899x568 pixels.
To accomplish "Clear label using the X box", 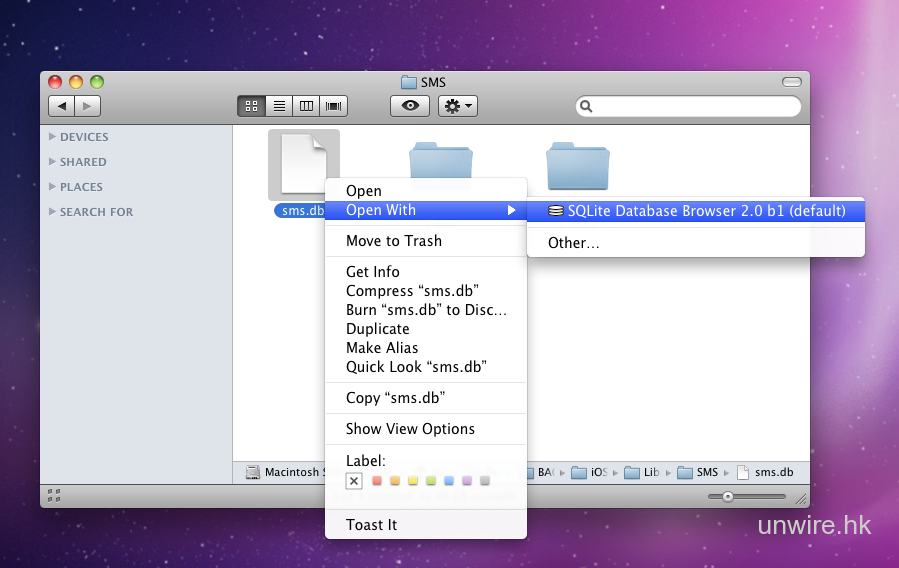I will (354, 481).
